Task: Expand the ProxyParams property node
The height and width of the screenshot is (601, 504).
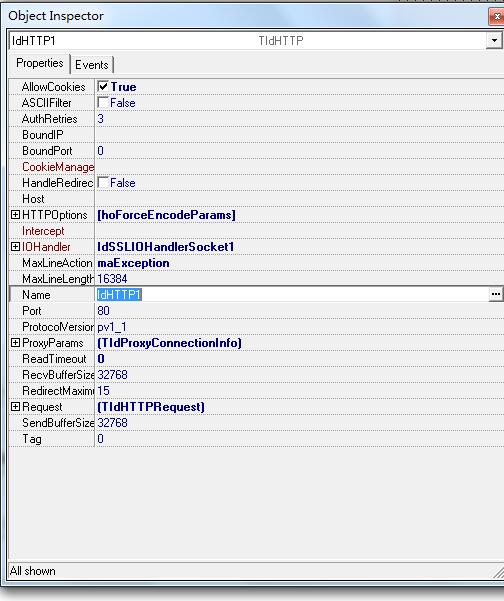Action: (15, 343)
